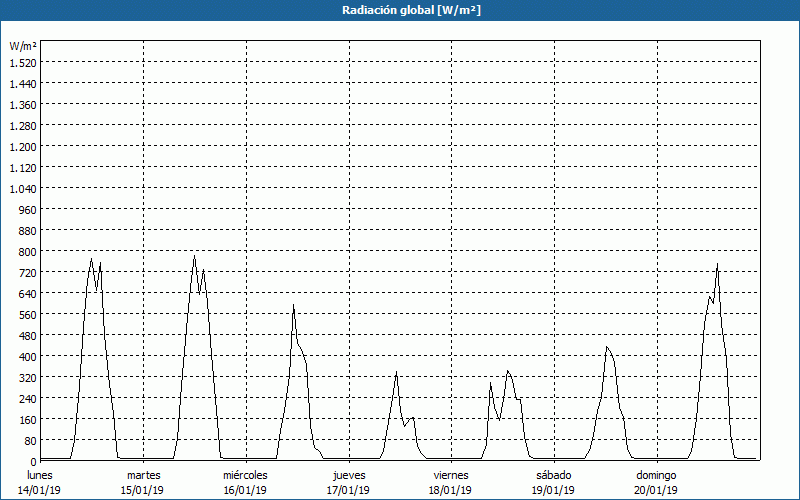800x500 pixels.
Task: Click the Saturday radiation peak on the curve
Action: point(607,347)
